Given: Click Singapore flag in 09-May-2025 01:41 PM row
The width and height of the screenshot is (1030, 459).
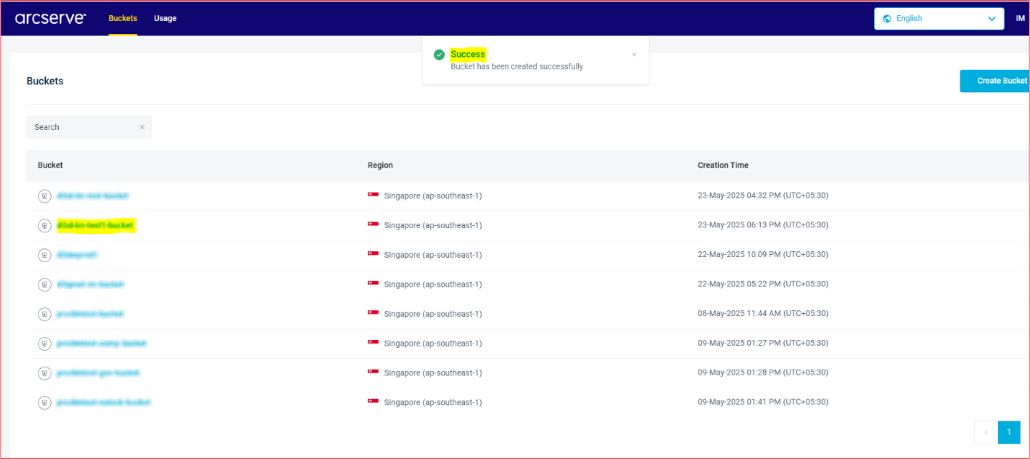Looking at the screenshot, I should (373, 401).
